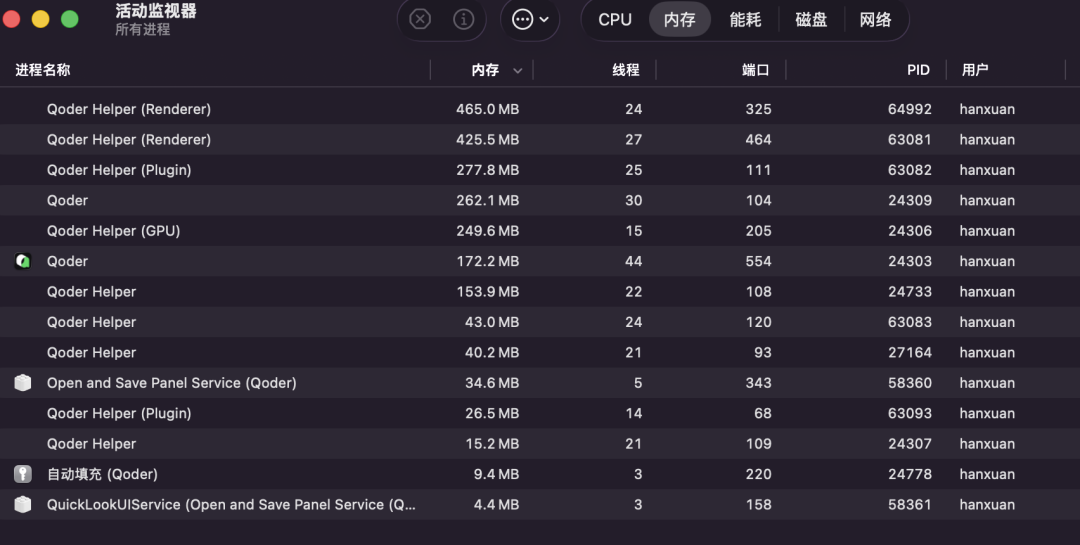Click the Open and Save Panel Service icon
The image size is (1080, 545).
pyautogui.click(x=23, y=382)
